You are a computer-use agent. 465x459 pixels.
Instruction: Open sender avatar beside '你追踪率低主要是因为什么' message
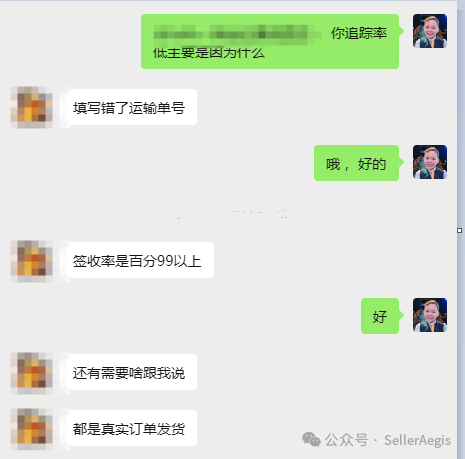tap(430, 31)
